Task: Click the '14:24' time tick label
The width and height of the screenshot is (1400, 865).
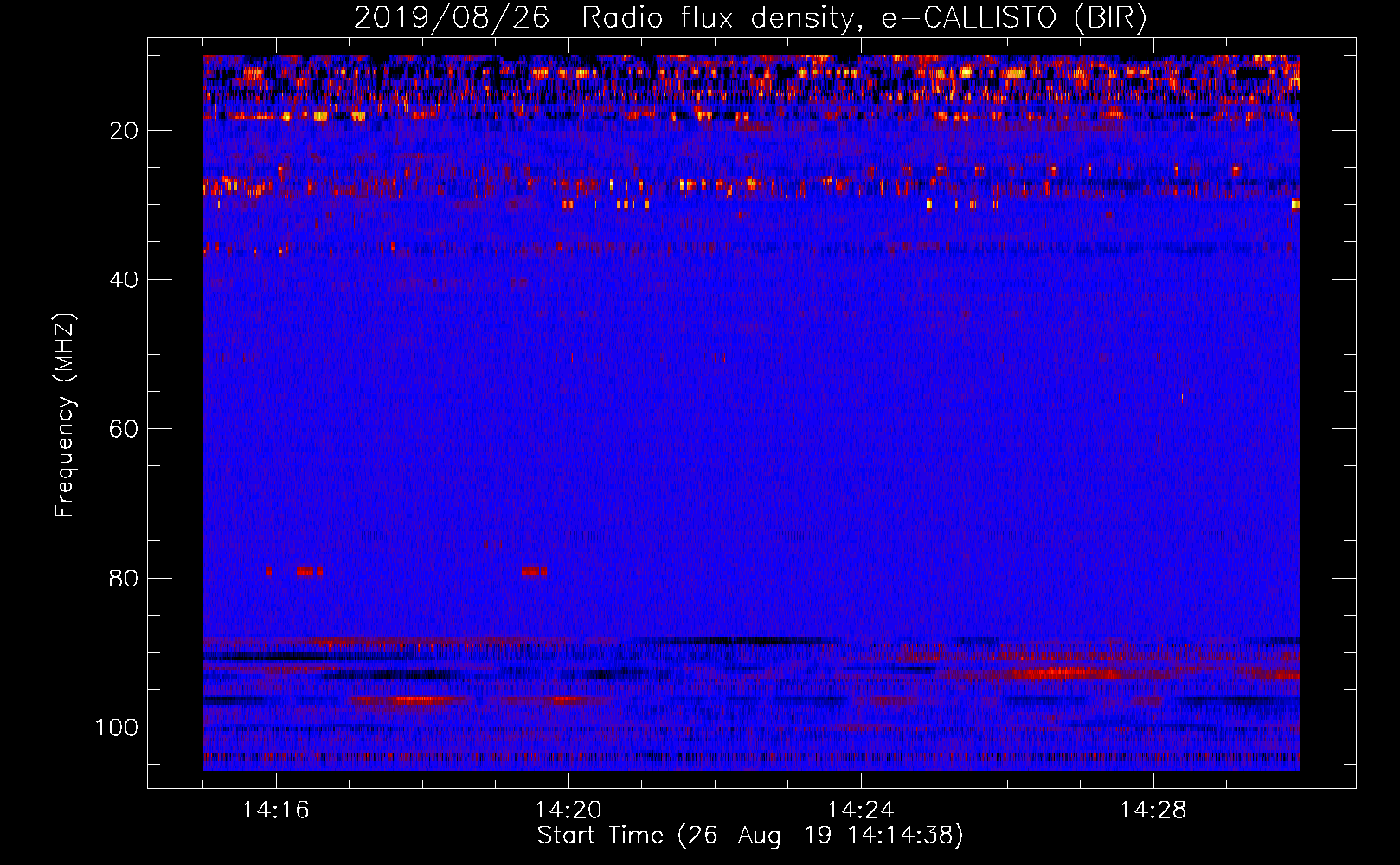Action: click(861, 811)
